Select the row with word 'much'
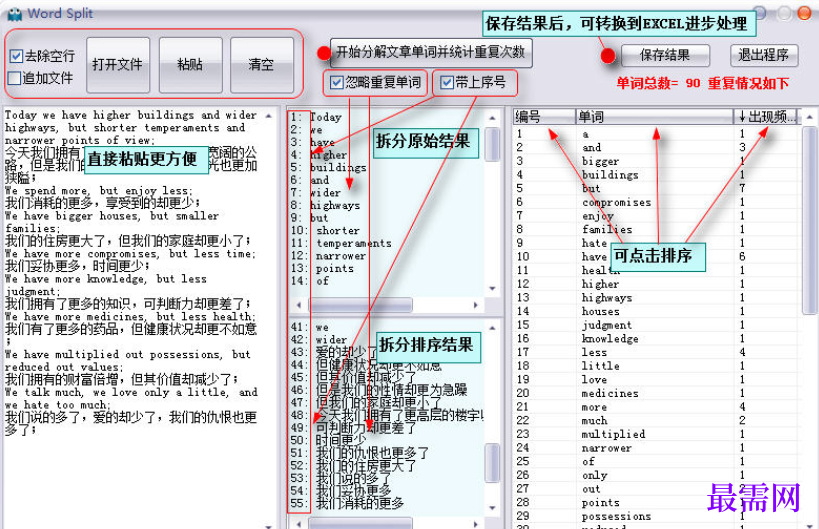The image size is (819, 529). click(656, 420)
